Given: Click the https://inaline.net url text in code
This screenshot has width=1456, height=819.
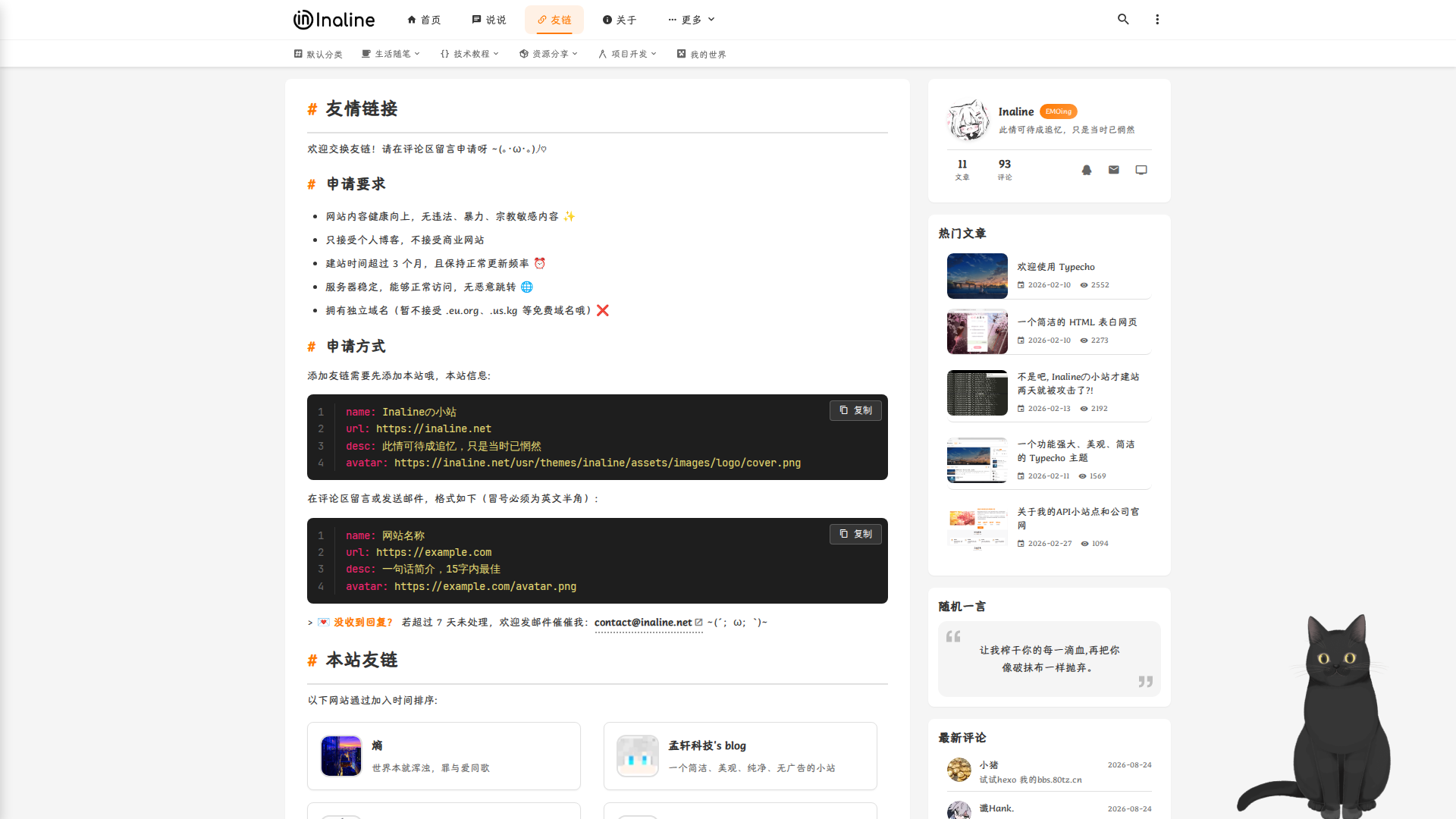Looking at the screenshot, I should click(434, 428).
